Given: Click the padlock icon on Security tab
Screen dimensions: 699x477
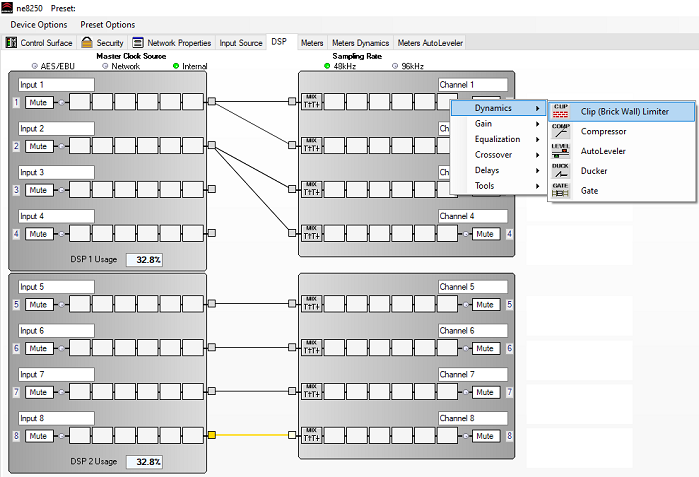Looking at the screenshot, I should [x=87, y=43].
